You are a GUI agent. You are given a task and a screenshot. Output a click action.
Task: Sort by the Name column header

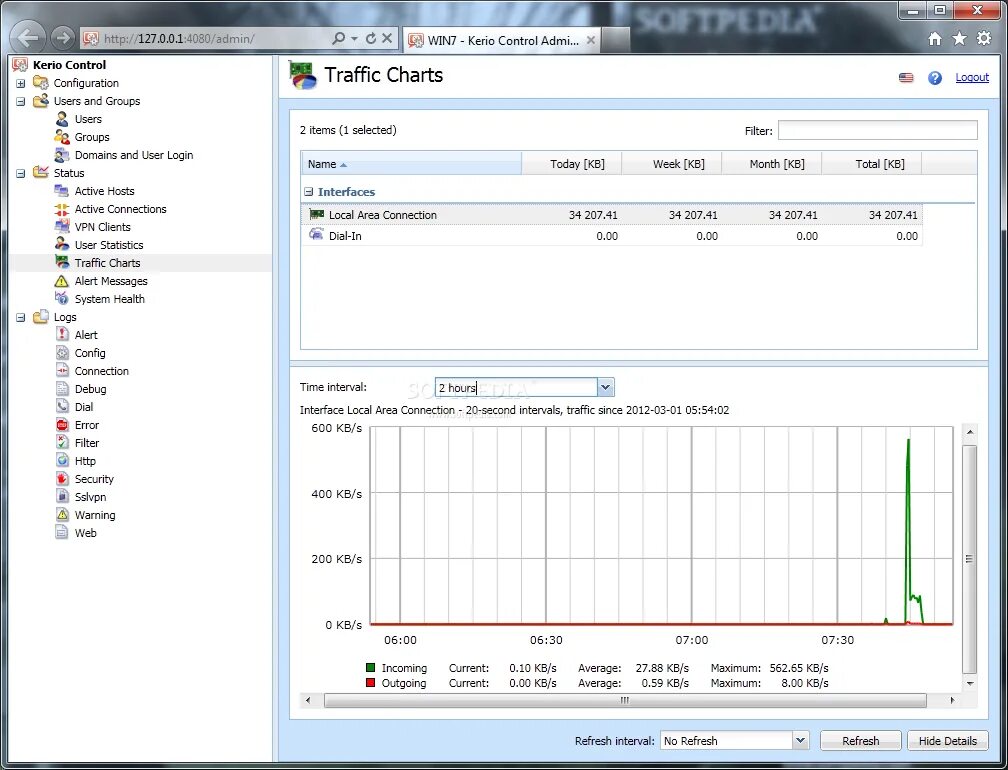tap(411, 164)
